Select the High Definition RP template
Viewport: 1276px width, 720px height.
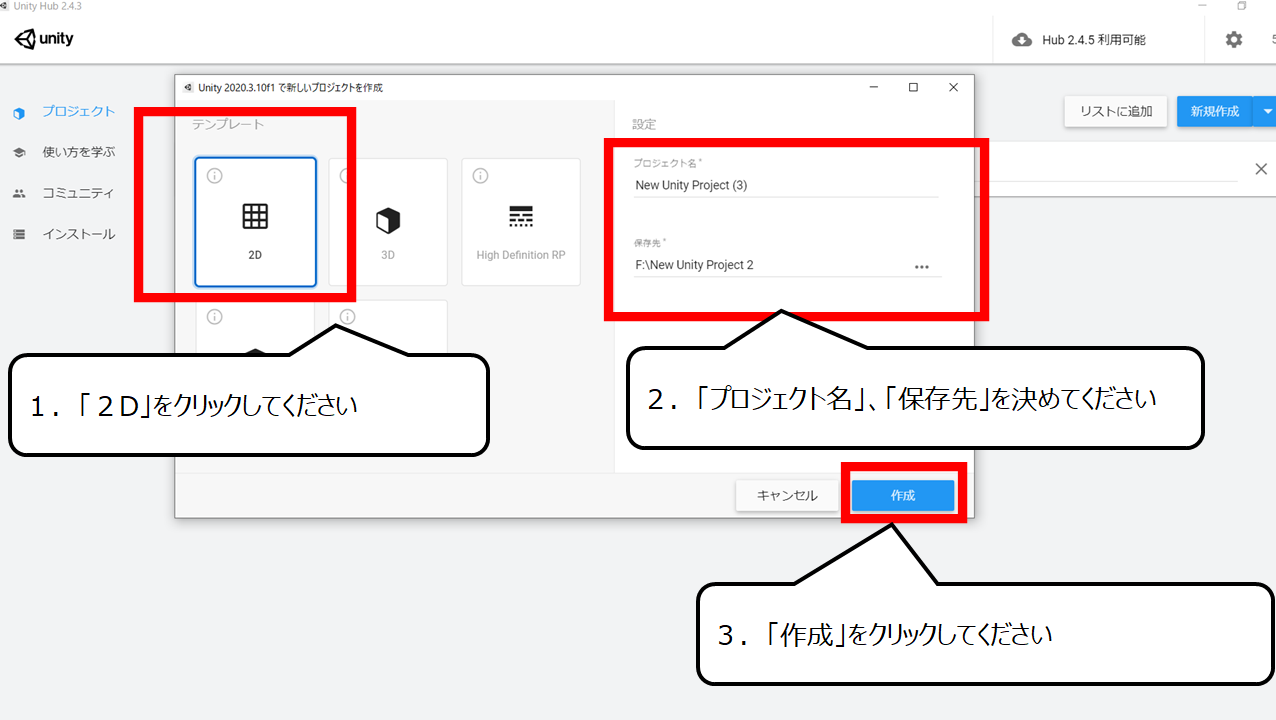(521, 222)
